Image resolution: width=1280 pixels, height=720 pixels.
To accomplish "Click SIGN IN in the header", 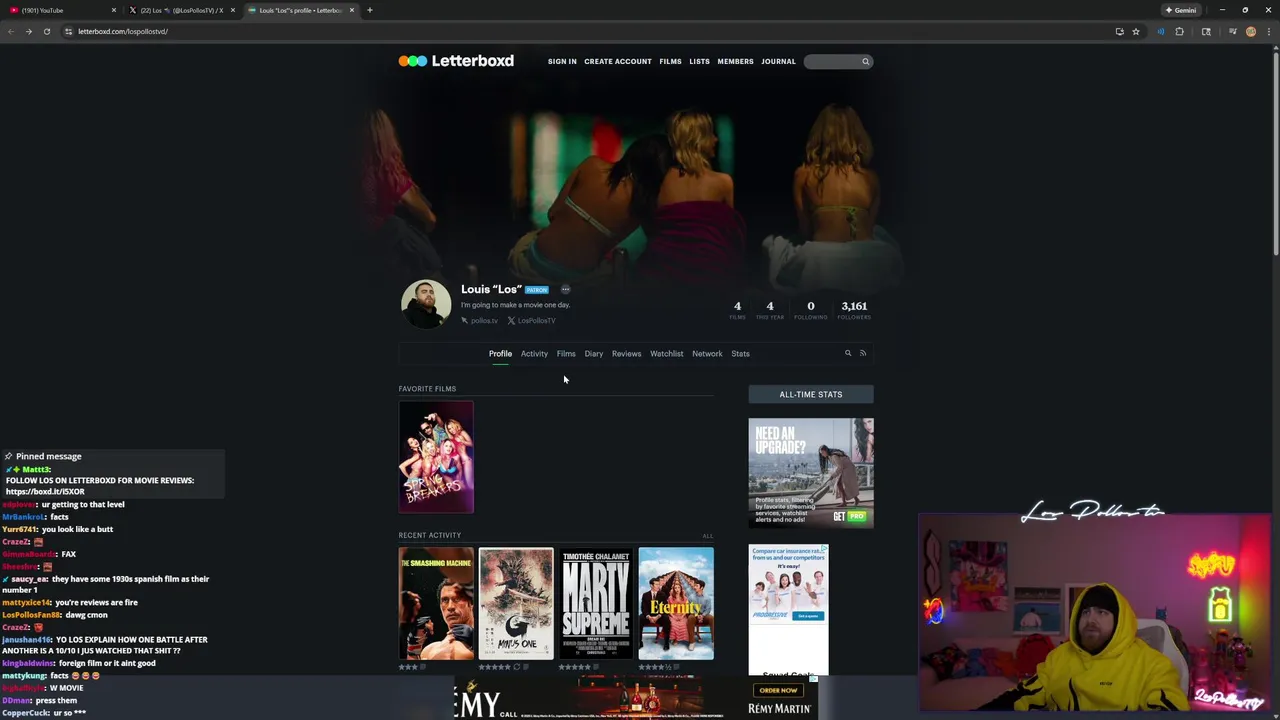I will pyautogui.click(x=562, y=61).
